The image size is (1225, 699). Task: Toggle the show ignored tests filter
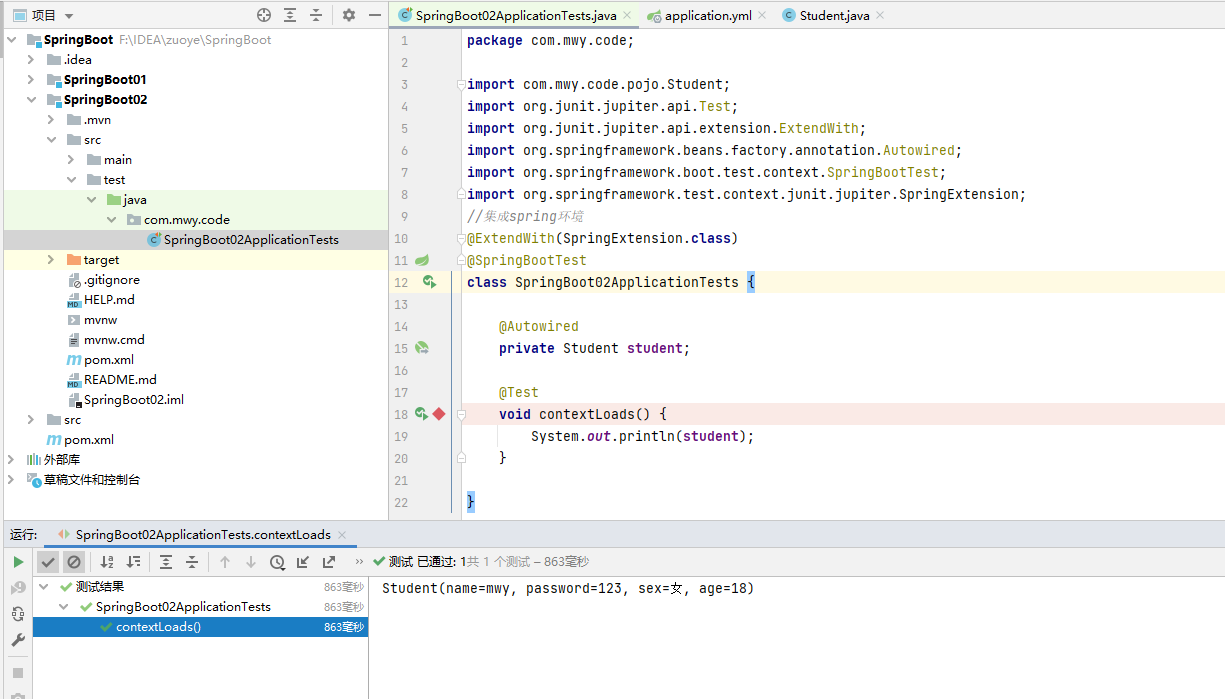point(74,561)
